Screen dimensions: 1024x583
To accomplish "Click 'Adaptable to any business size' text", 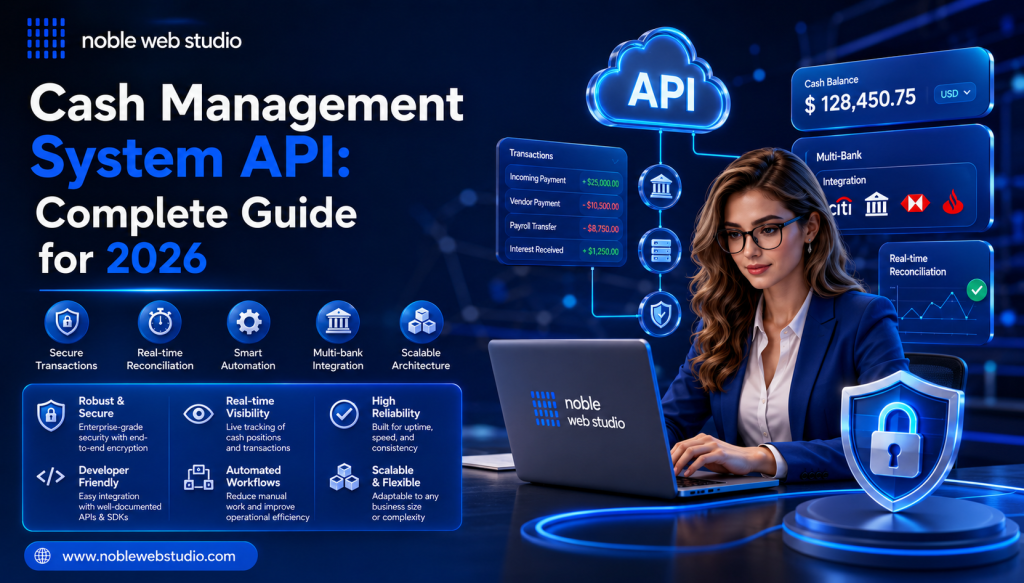I will click(405, 507).
